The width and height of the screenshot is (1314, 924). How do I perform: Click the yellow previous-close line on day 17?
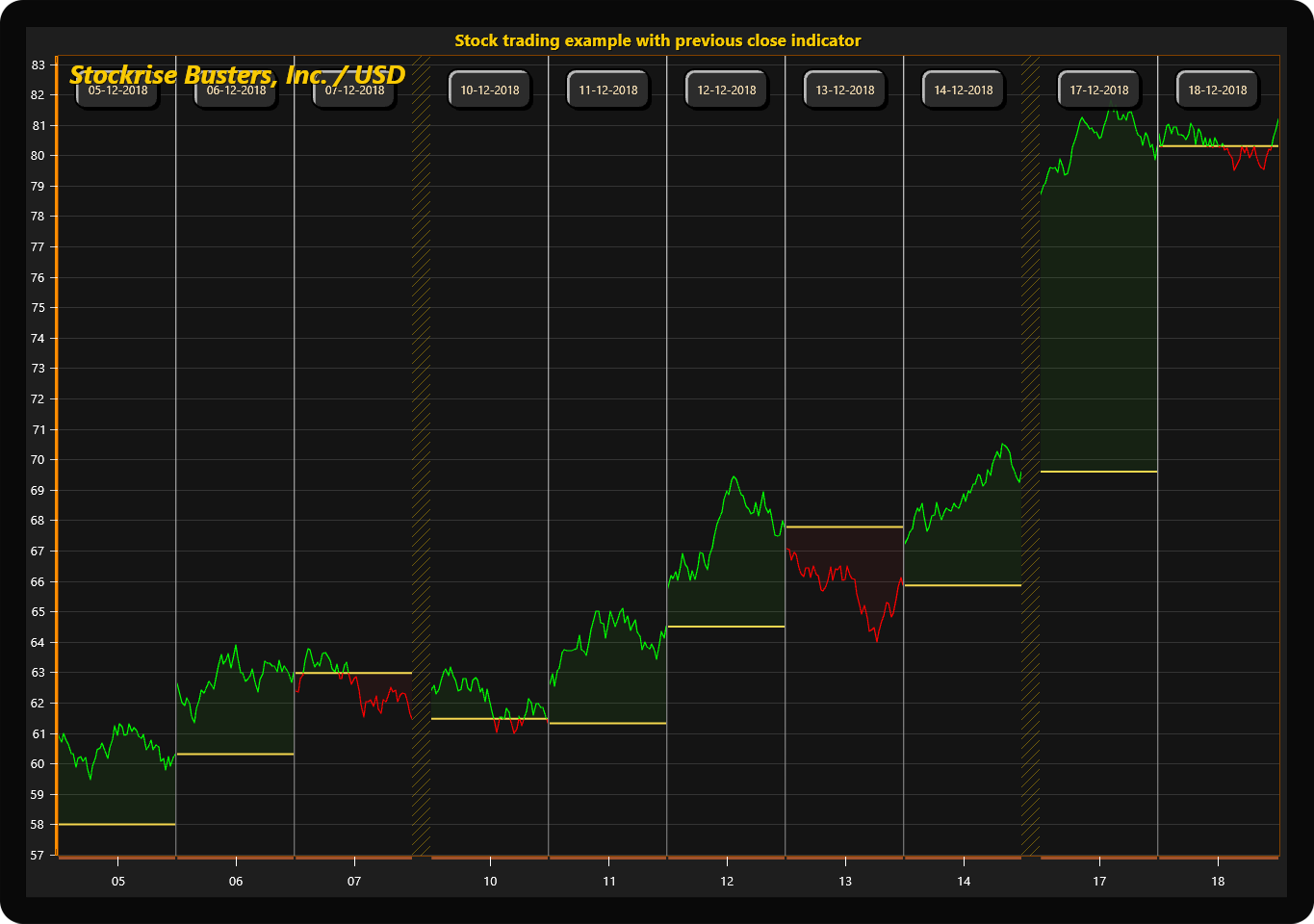[x=1098, y=472]
